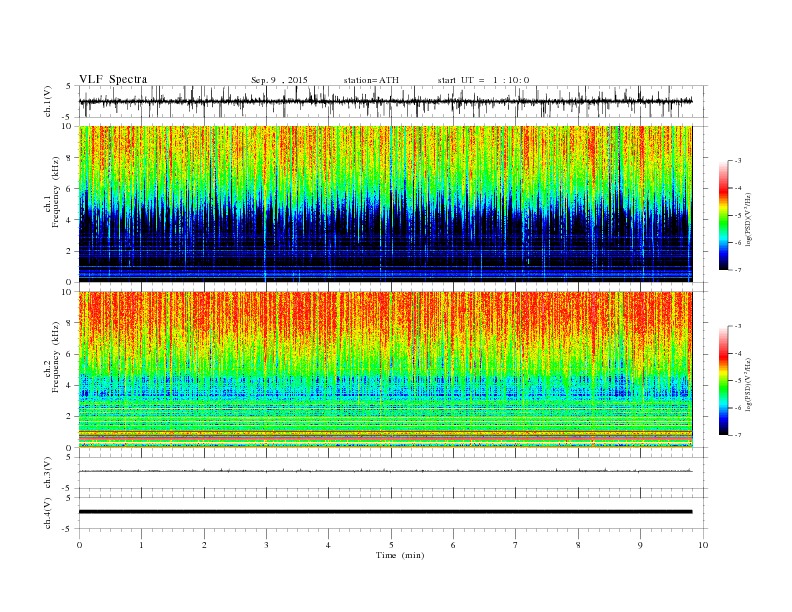Select the date text "Sep. 9 , 2015"

point(279,80)
